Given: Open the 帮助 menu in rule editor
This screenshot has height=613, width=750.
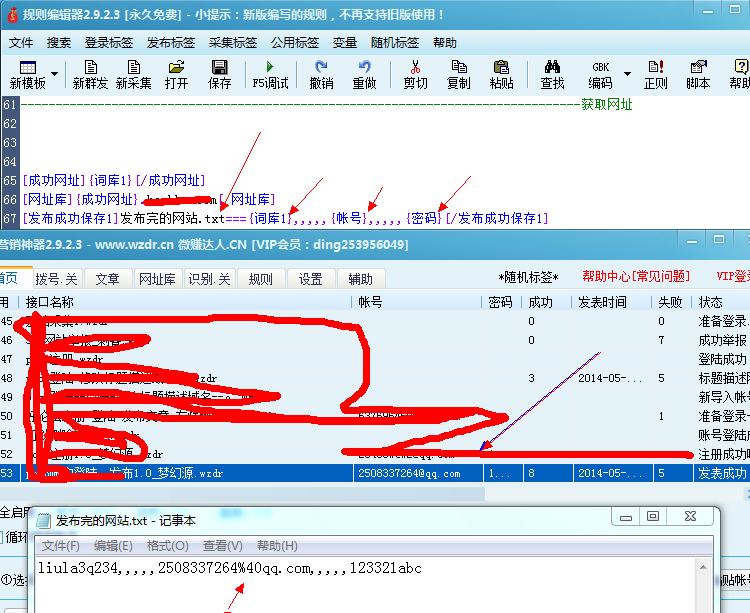Looking at the screenshot, I should pos(445,43).
